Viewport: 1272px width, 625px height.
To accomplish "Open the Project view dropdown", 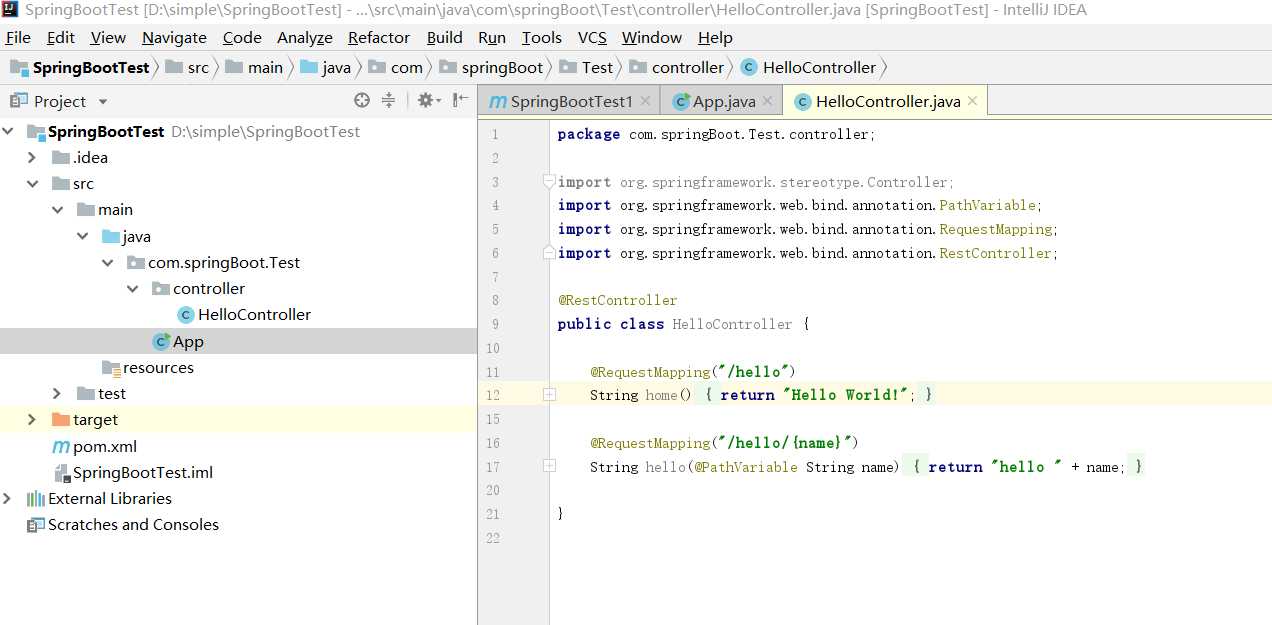I will [x=103, y=102].
